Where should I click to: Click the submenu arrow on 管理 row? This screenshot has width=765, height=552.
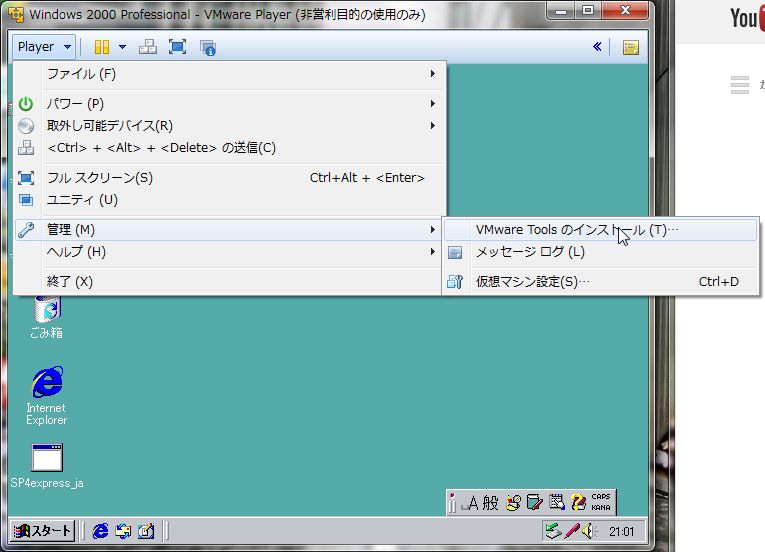point(432,229)
